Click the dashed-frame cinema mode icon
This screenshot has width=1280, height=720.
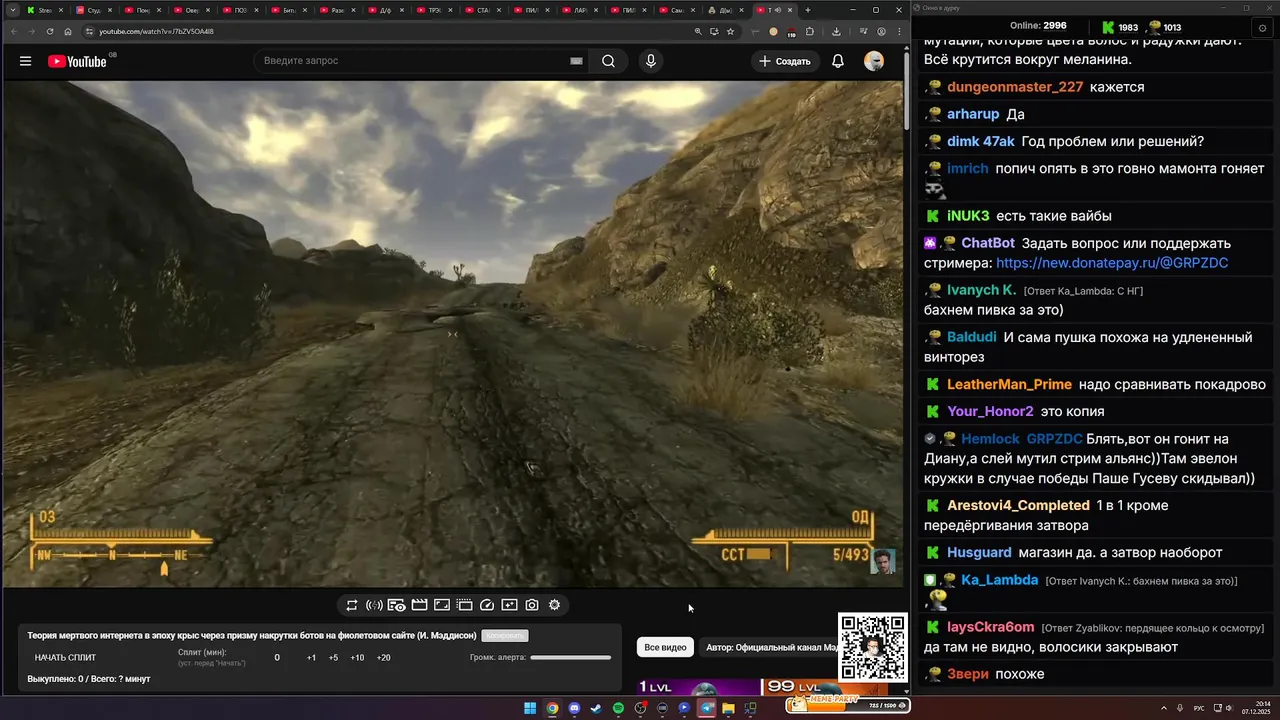coord(464,605)
